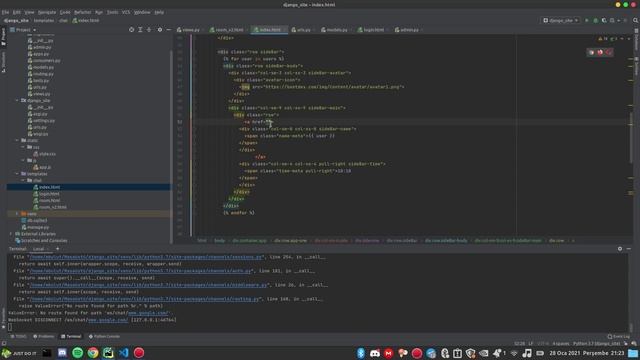Viewport: 640px width, 360px height.
Task: Open Google Chrome from the taskbar
Action: click(x=93, y=353)
